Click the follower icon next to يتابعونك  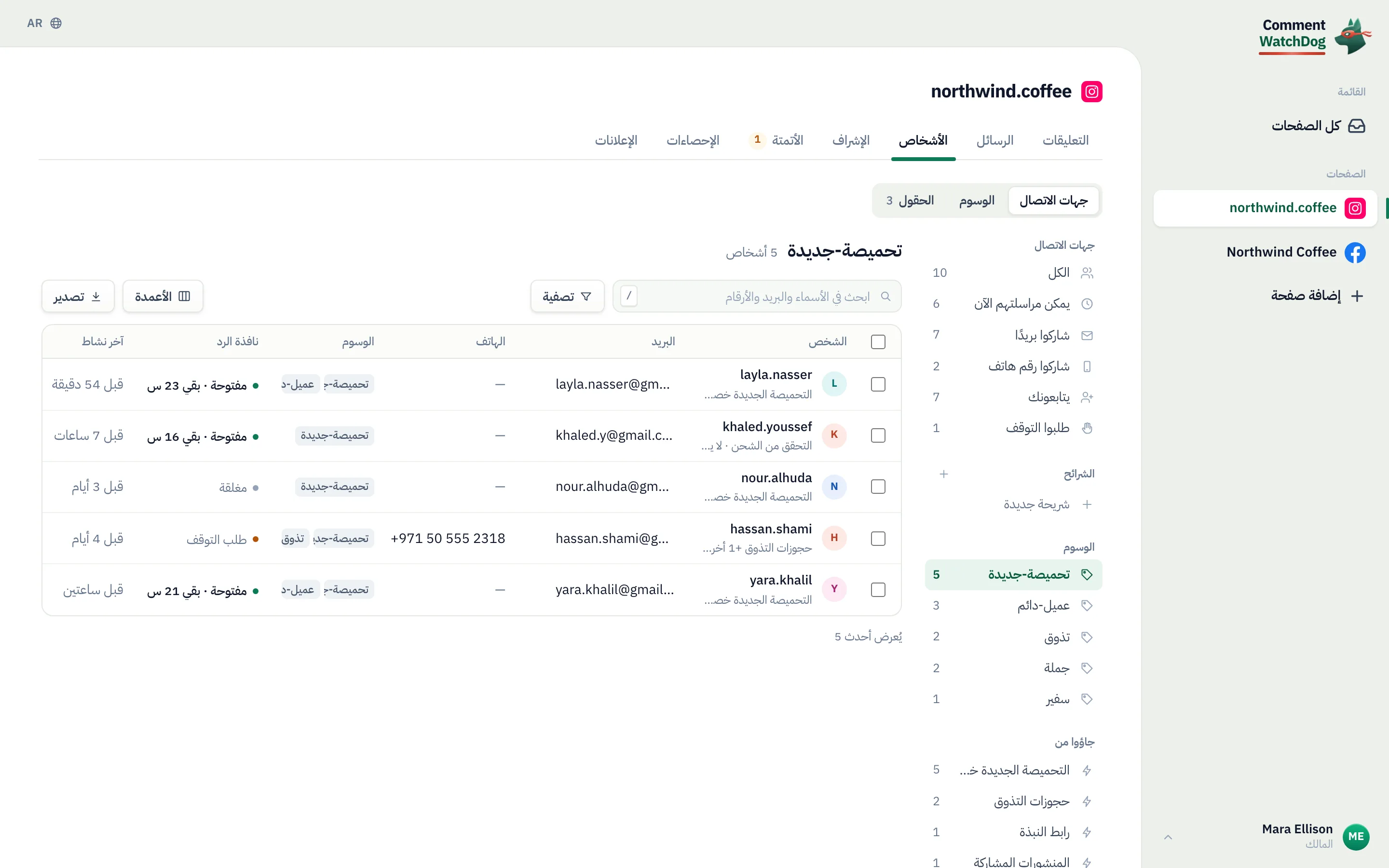click(x=1087, y=397)
